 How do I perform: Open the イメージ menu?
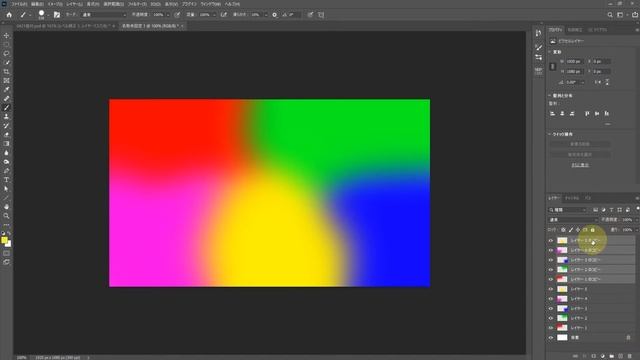[56, 4]
